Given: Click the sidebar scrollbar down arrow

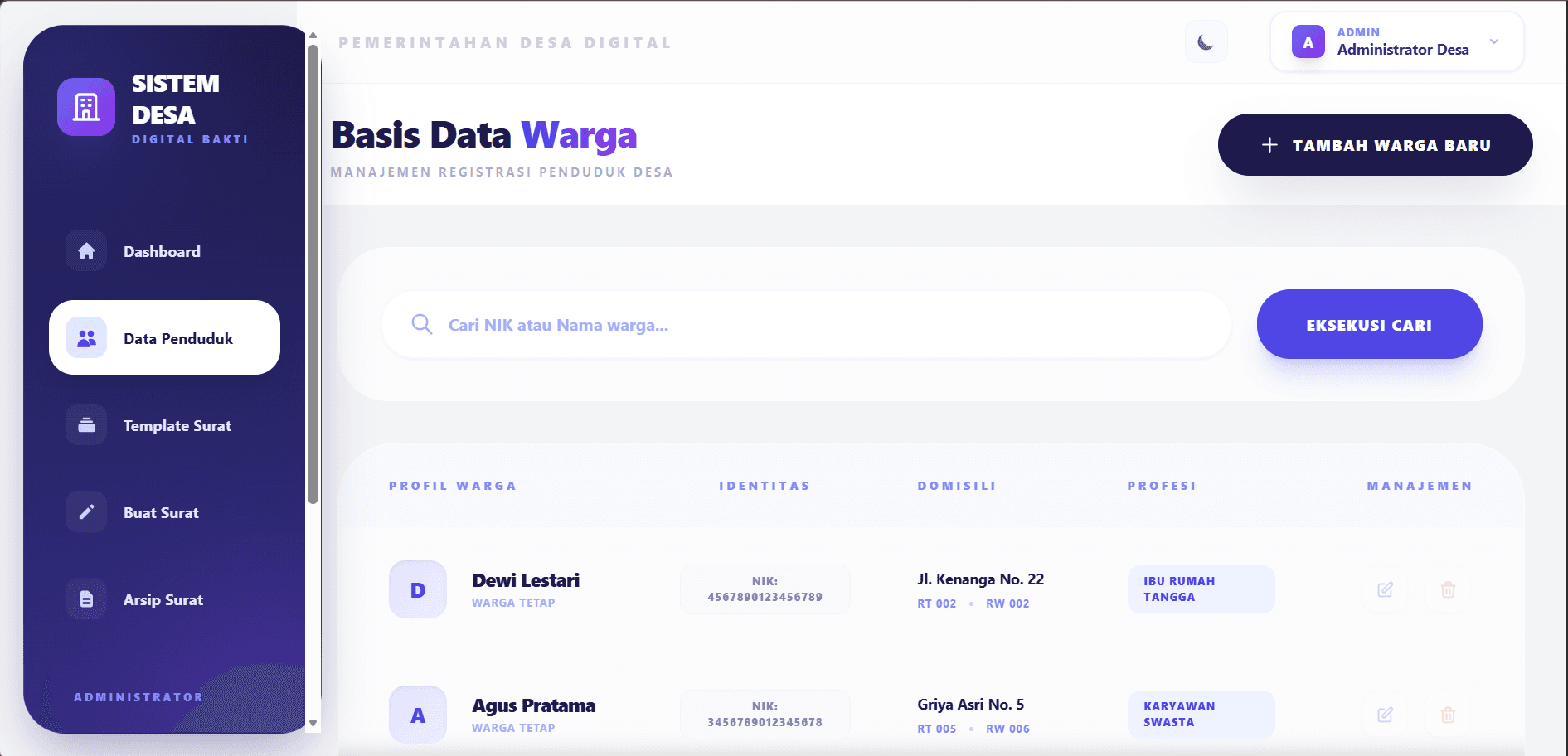Looking at the screenshot, I should tap(313, 723).
